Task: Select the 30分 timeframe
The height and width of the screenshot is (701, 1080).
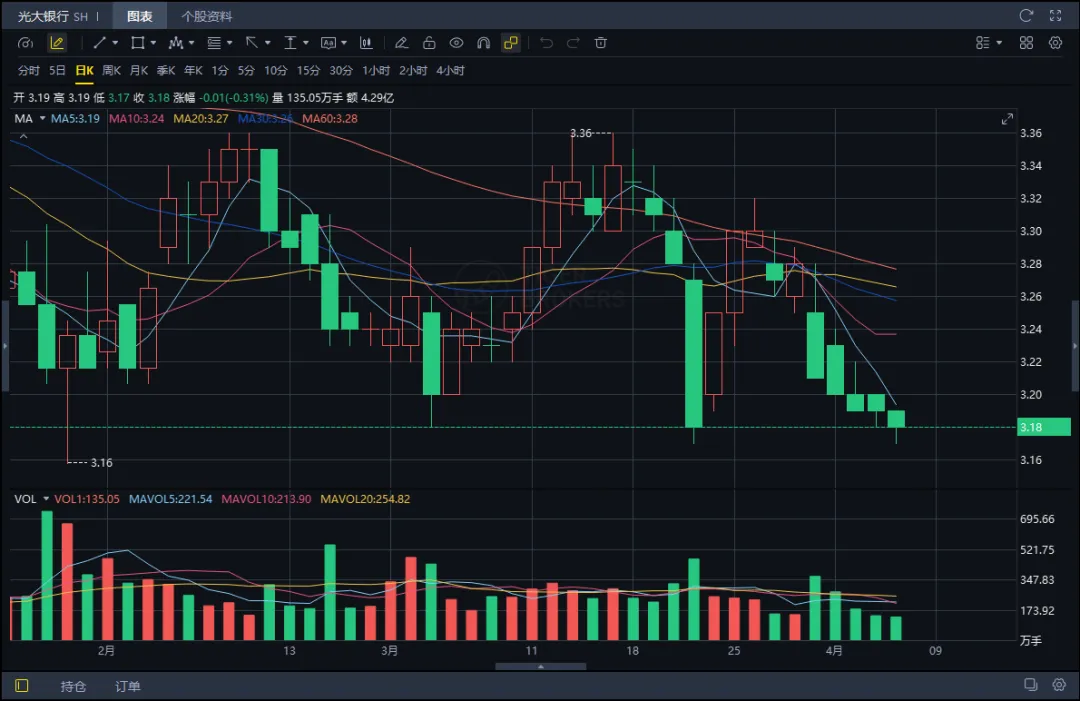Action: 341,70
